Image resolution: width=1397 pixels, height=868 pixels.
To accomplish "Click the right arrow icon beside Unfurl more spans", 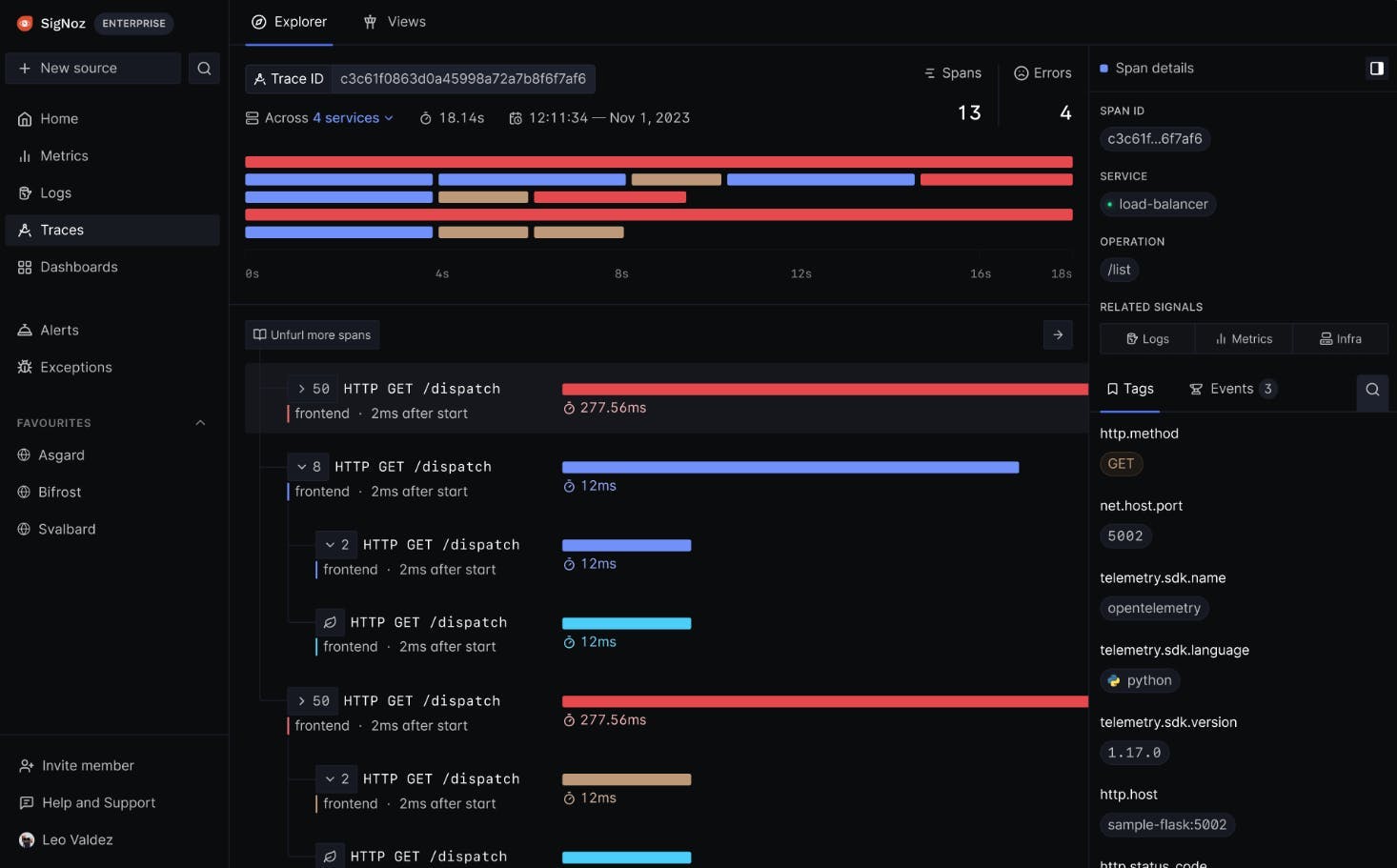I will click(x=1058, y=335).
